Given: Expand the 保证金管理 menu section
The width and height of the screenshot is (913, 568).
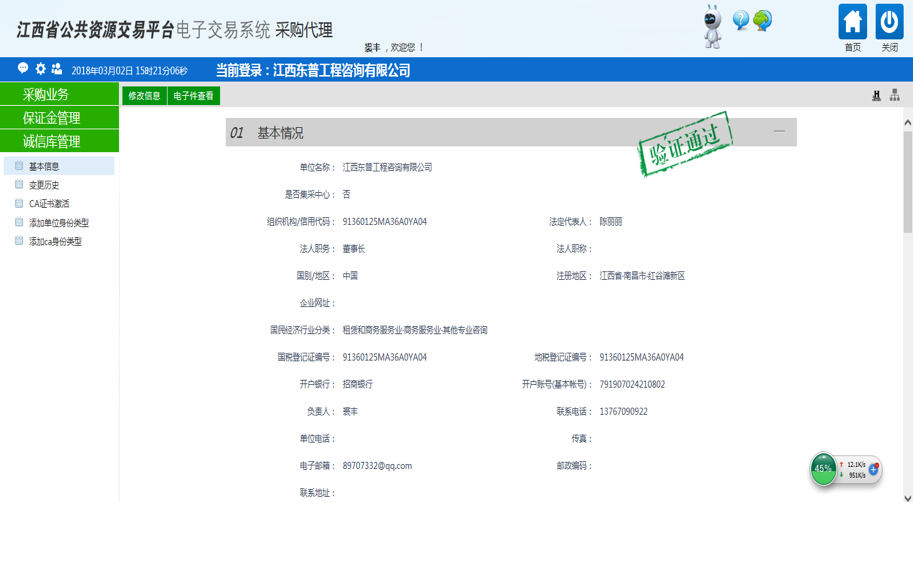Looking at the screenshot, I should pyautogui.click(x=59, y=118).
